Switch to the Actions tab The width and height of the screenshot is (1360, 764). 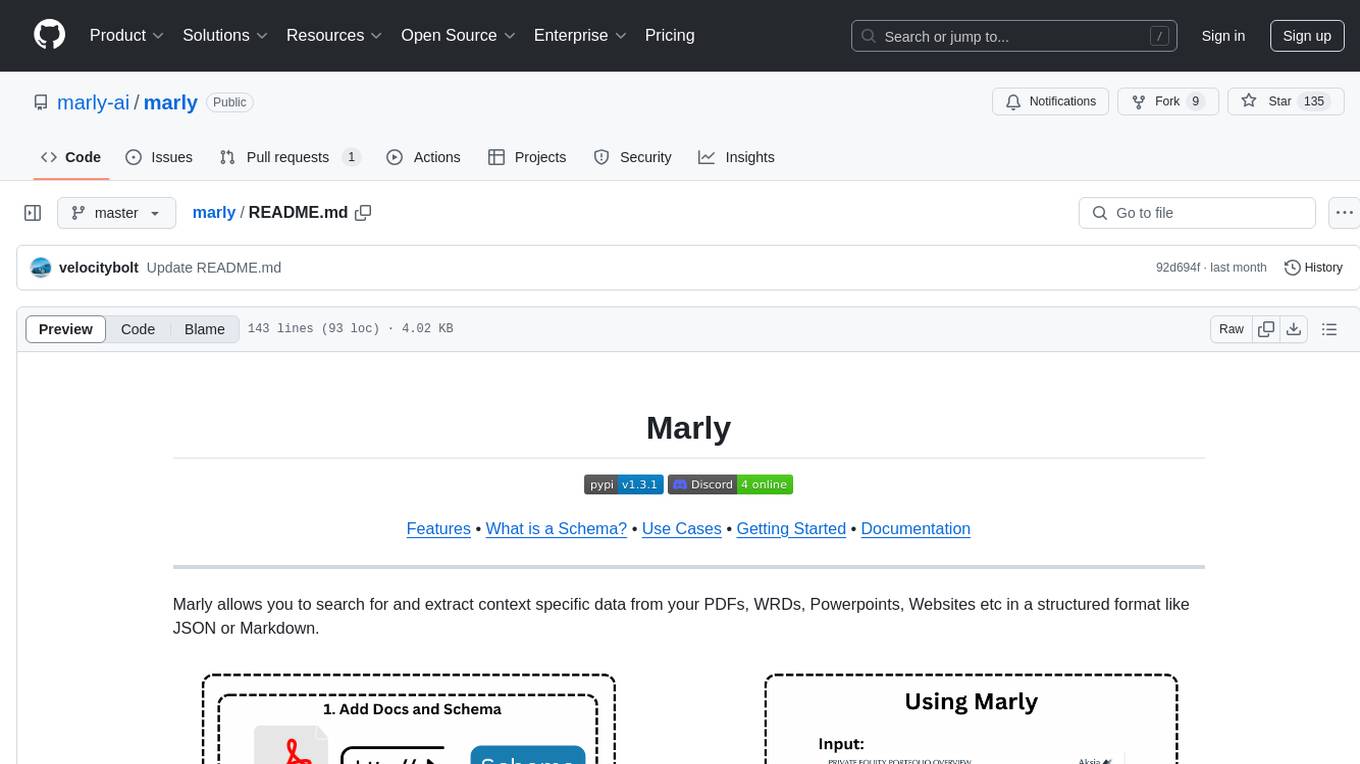pos(423,157)
